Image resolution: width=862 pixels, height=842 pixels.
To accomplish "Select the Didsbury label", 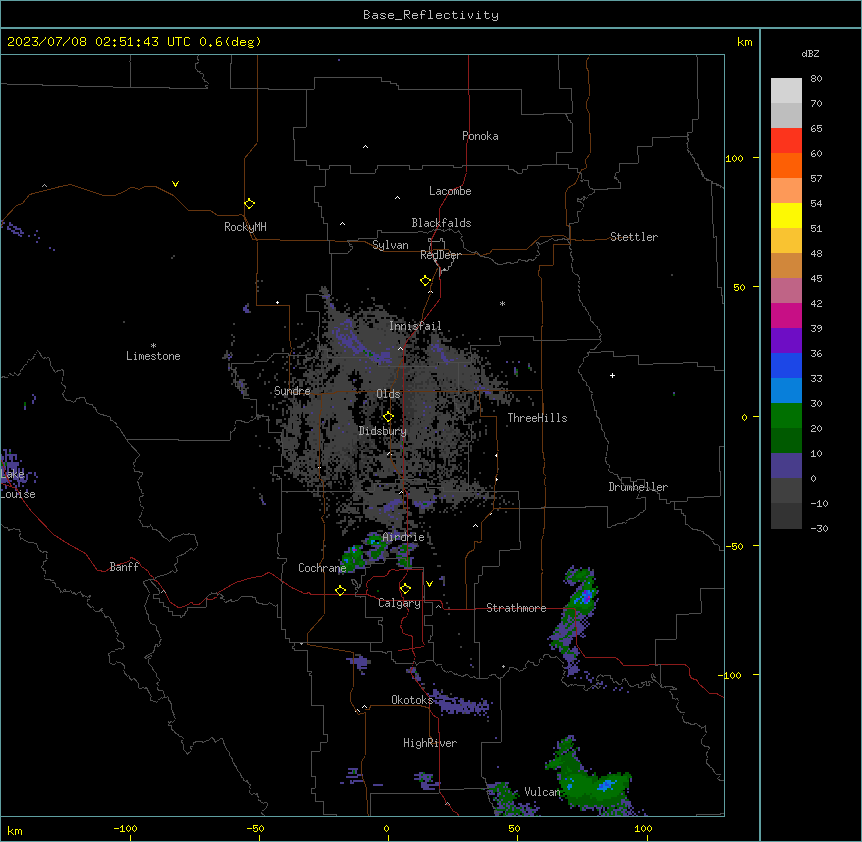I will click(382, 431).
